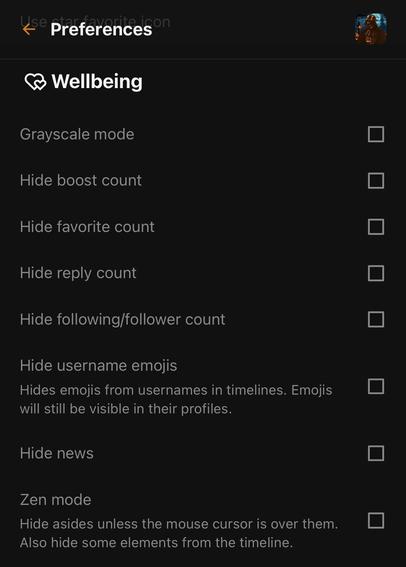The image size is (406, 567).
Task: Click the Preferences header title
Action: pos(101,29)
